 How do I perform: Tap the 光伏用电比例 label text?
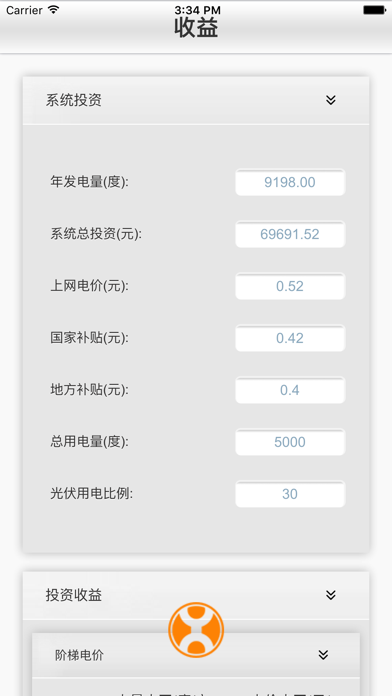click(x=91, y=494)
